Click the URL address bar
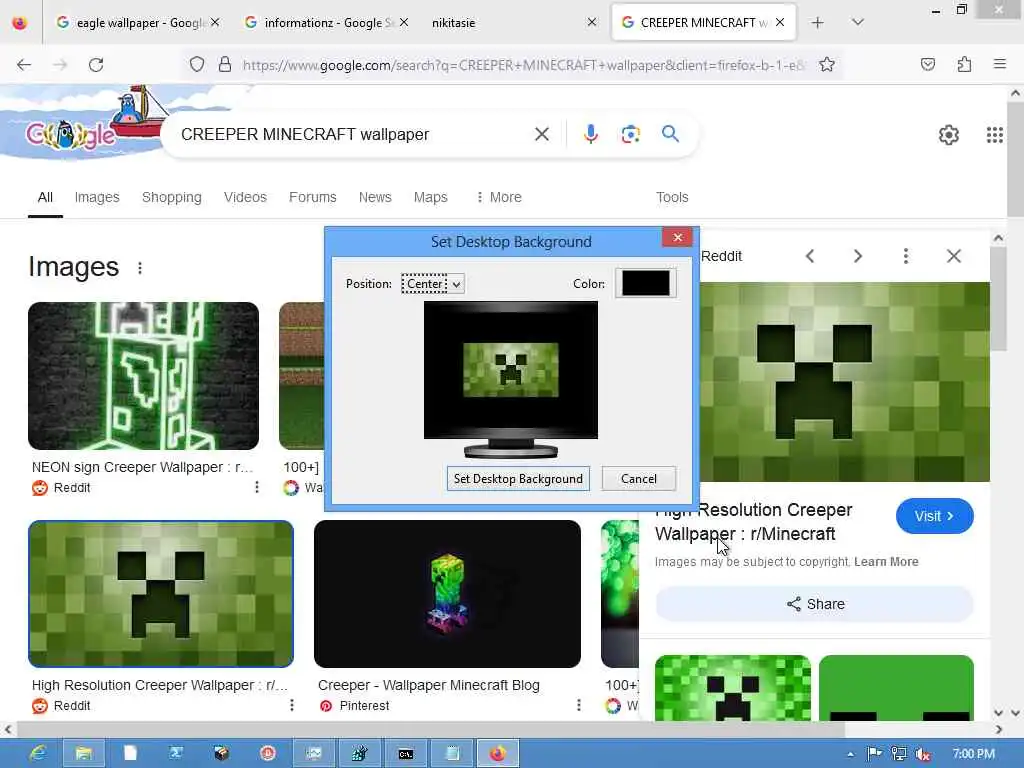This screenshot has height=768, width=1024. (522, 65)
